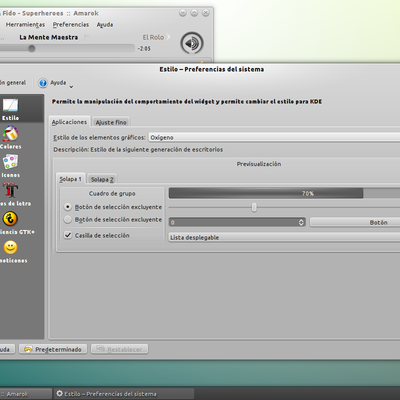Open the GTK+ appearance icon
Image resolution: width=400 pixels, height=400 pixels.
[x=10, y=219]
